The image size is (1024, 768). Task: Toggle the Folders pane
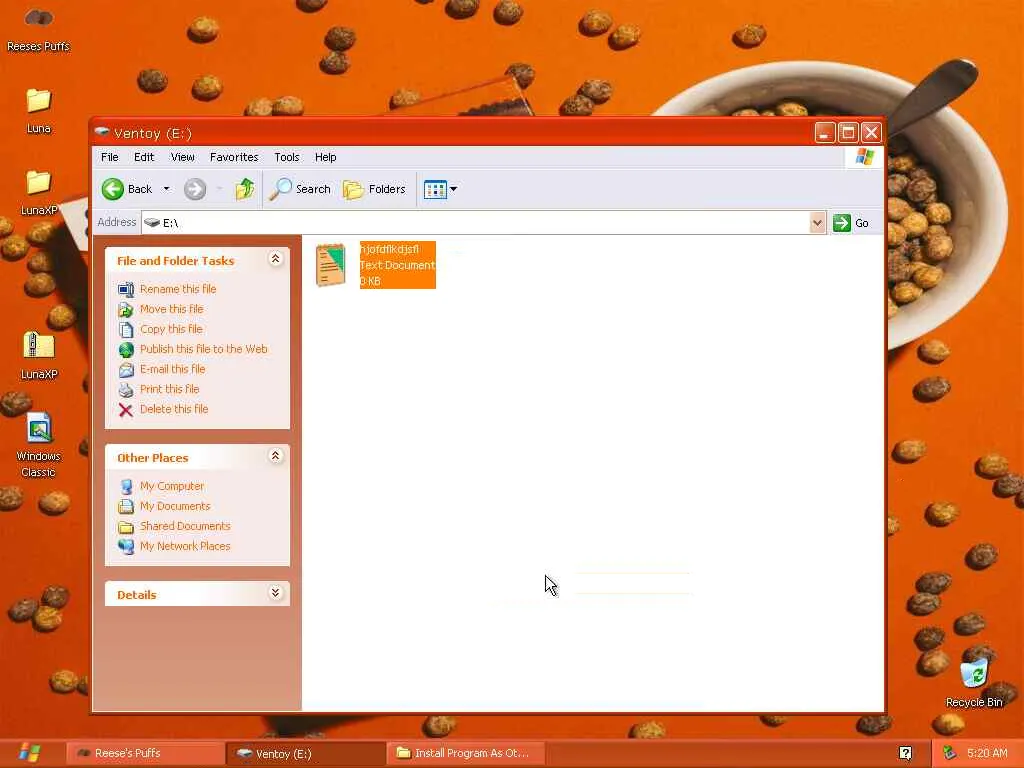[375, 189]
